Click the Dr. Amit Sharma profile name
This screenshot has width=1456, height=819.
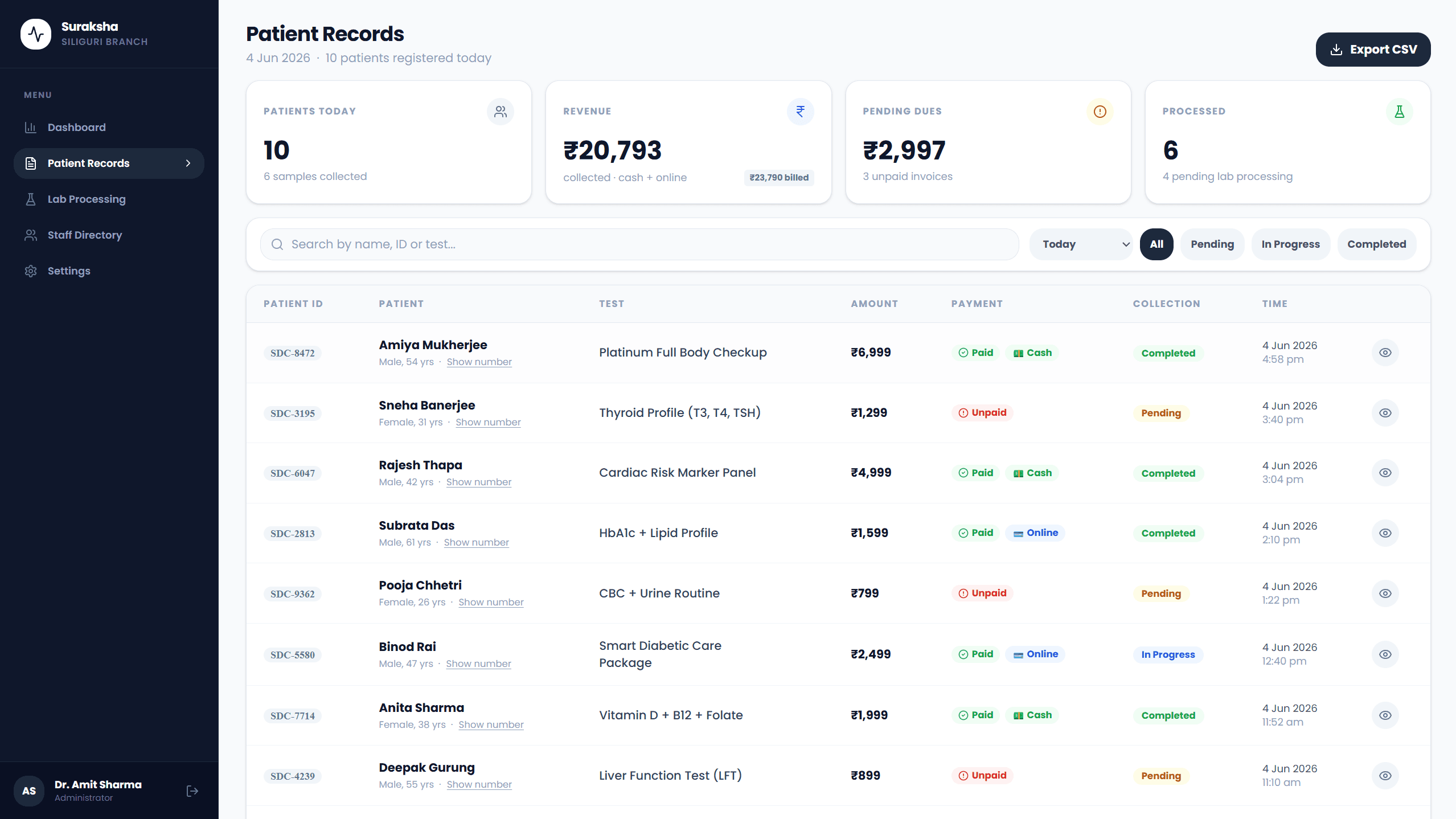tap(98, 785)
